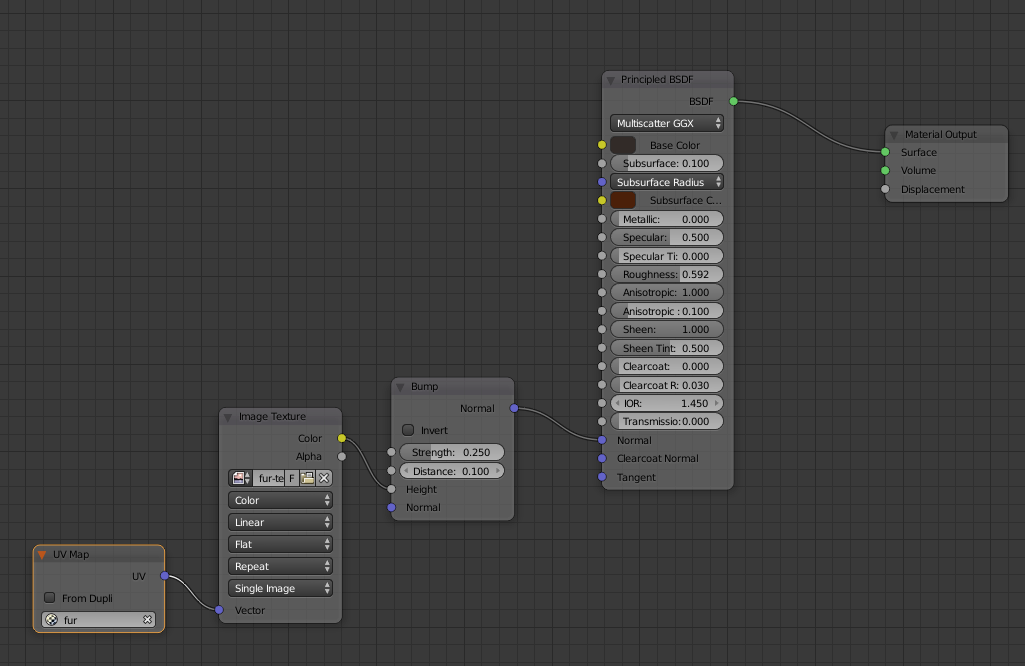Viewport: 1025px width, 666px height.
Task: Click the yellow Color output socket
Action: (342, 438)
